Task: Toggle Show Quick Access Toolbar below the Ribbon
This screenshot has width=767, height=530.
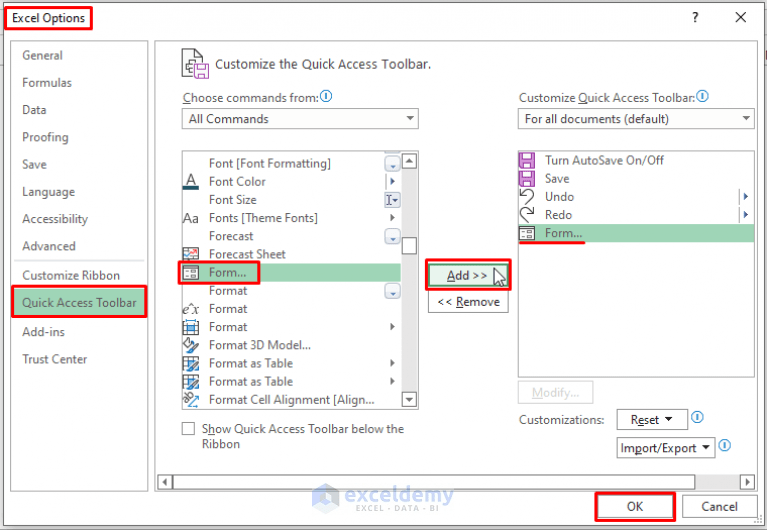Action: pos(188,429)
